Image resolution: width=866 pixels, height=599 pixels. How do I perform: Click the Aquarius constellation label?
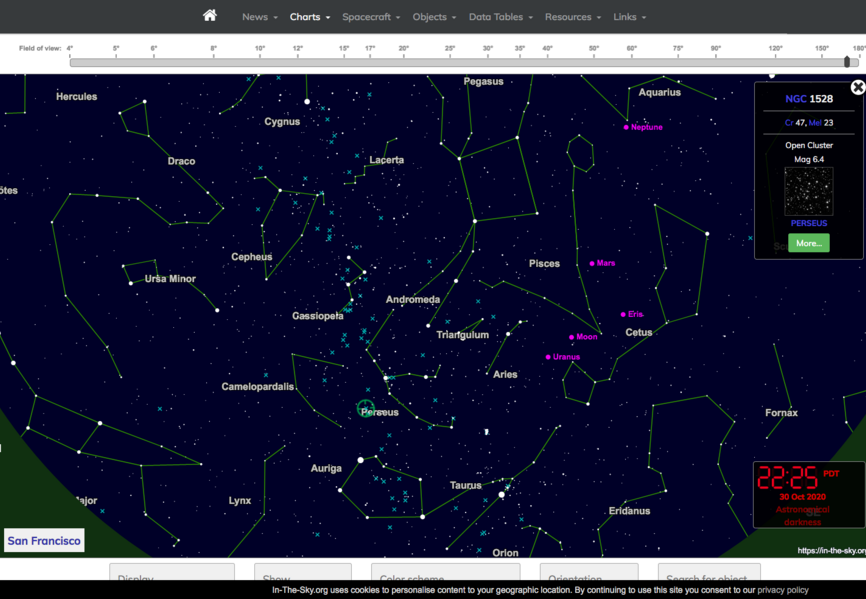point(659,92)
